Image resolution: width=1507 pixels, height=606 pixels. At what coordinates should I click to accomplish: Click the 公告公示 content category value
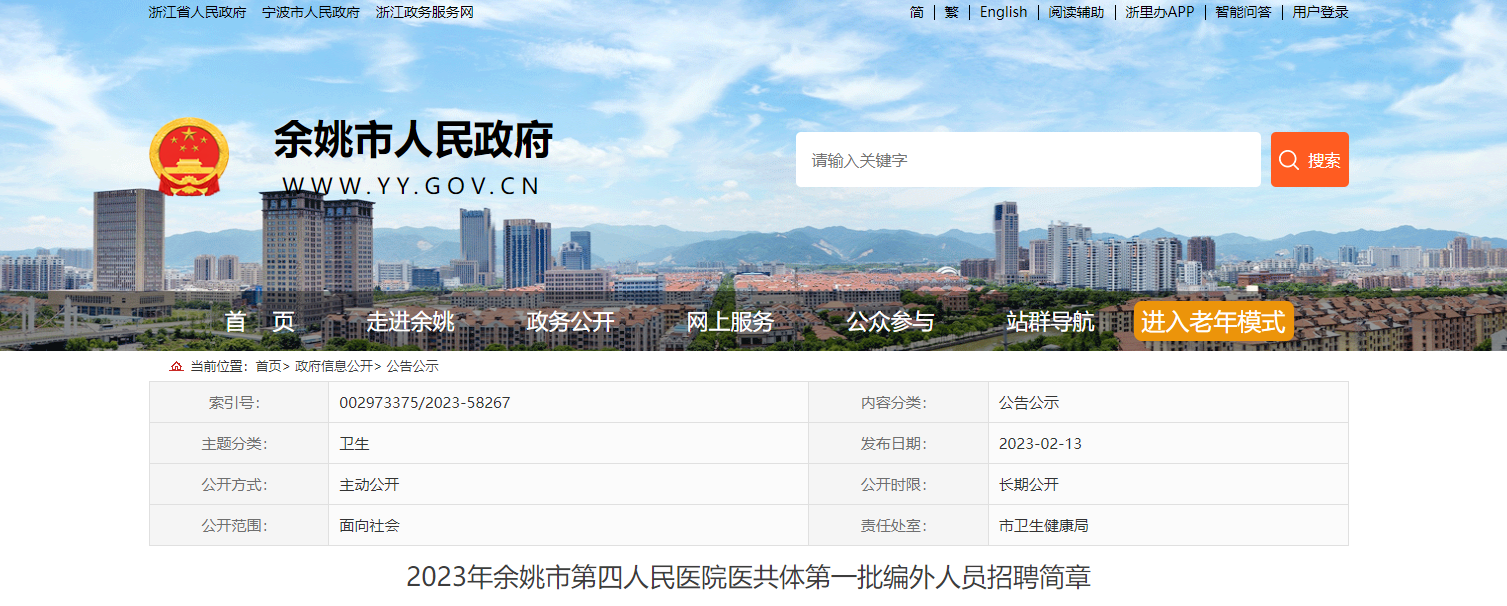pos(1028,403)
